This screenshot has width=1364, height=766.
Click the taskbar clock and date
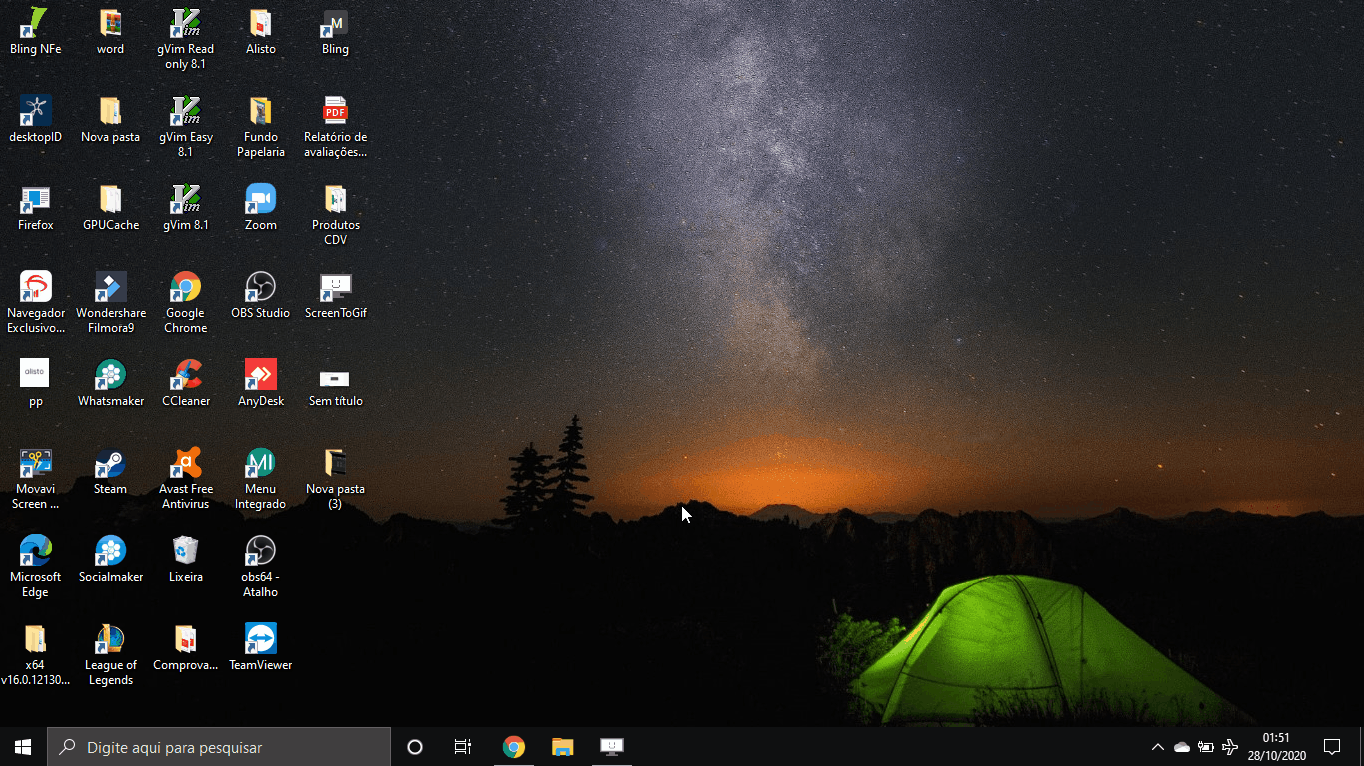point(1276,747)
